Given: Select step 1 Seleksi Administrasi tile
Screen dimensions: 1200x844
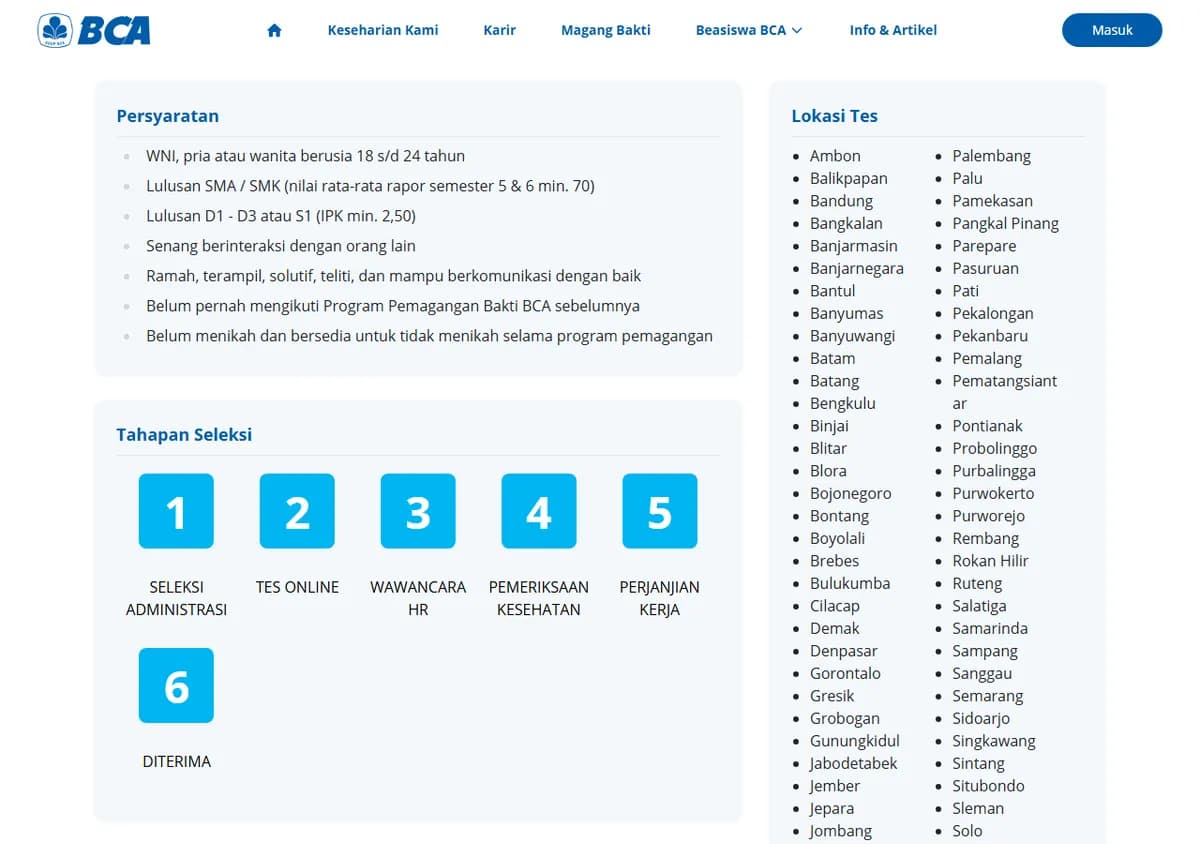Looking at the screenshot, I should 176,511.
